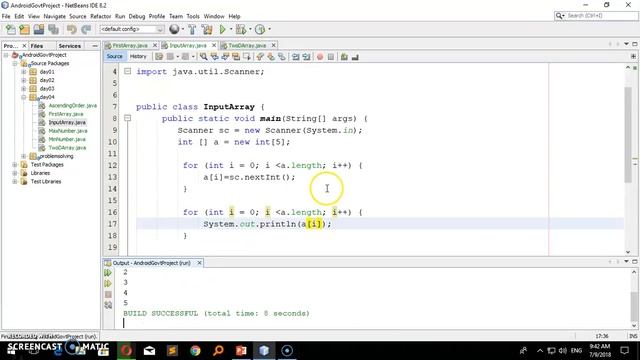Click the Uncomment icon at end of editor toolbar

[355, 57]
